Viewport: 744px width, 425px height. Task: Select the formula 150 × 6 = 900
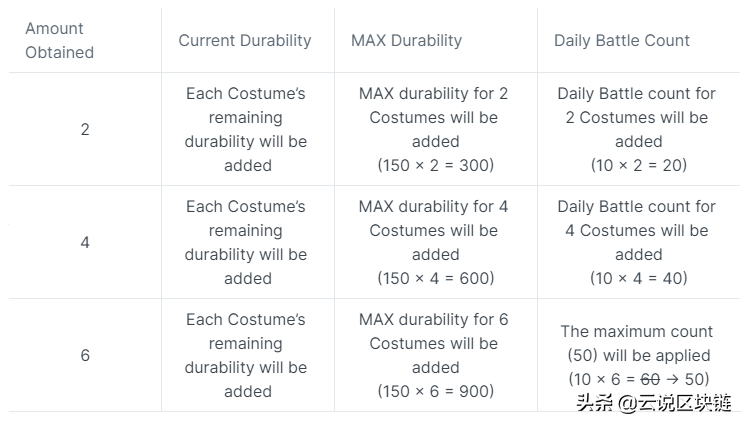[435, 391]
